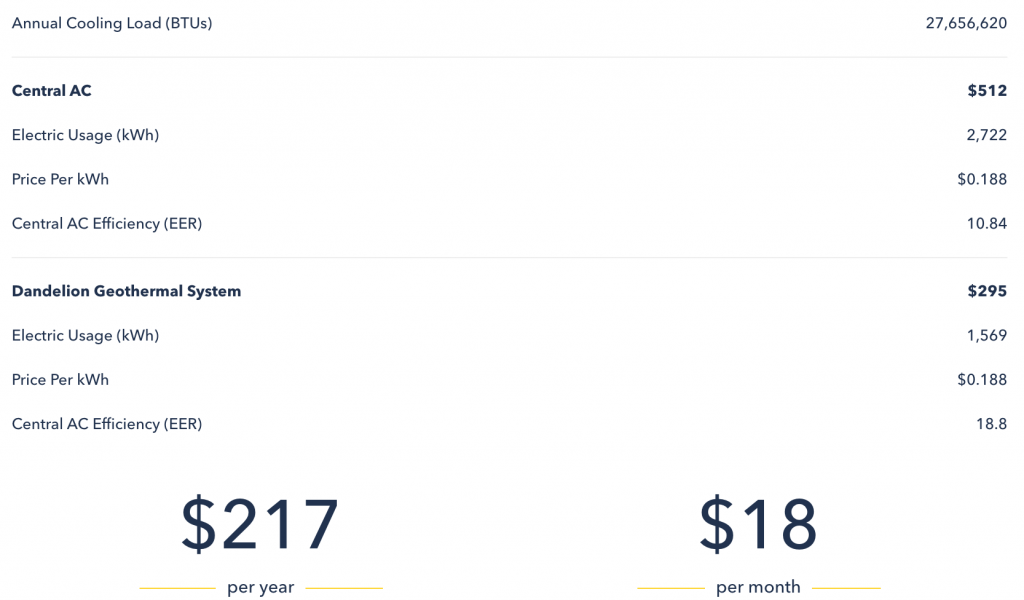The width and height of the screenshot is (1024, 600).
Task: Select the 1,569 kWh usage value
Action: [986, 336]
